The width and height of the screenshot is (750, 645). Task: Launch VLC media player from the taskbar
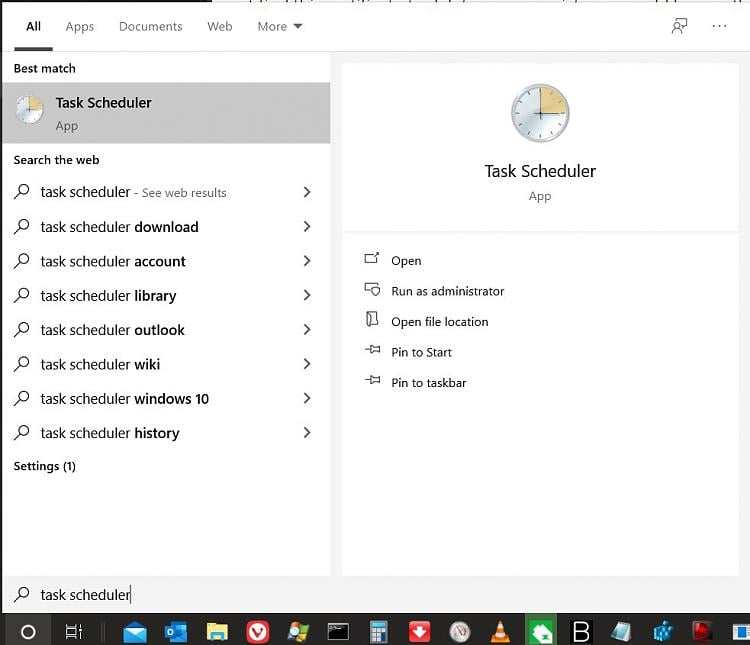[x=500, y=632]
